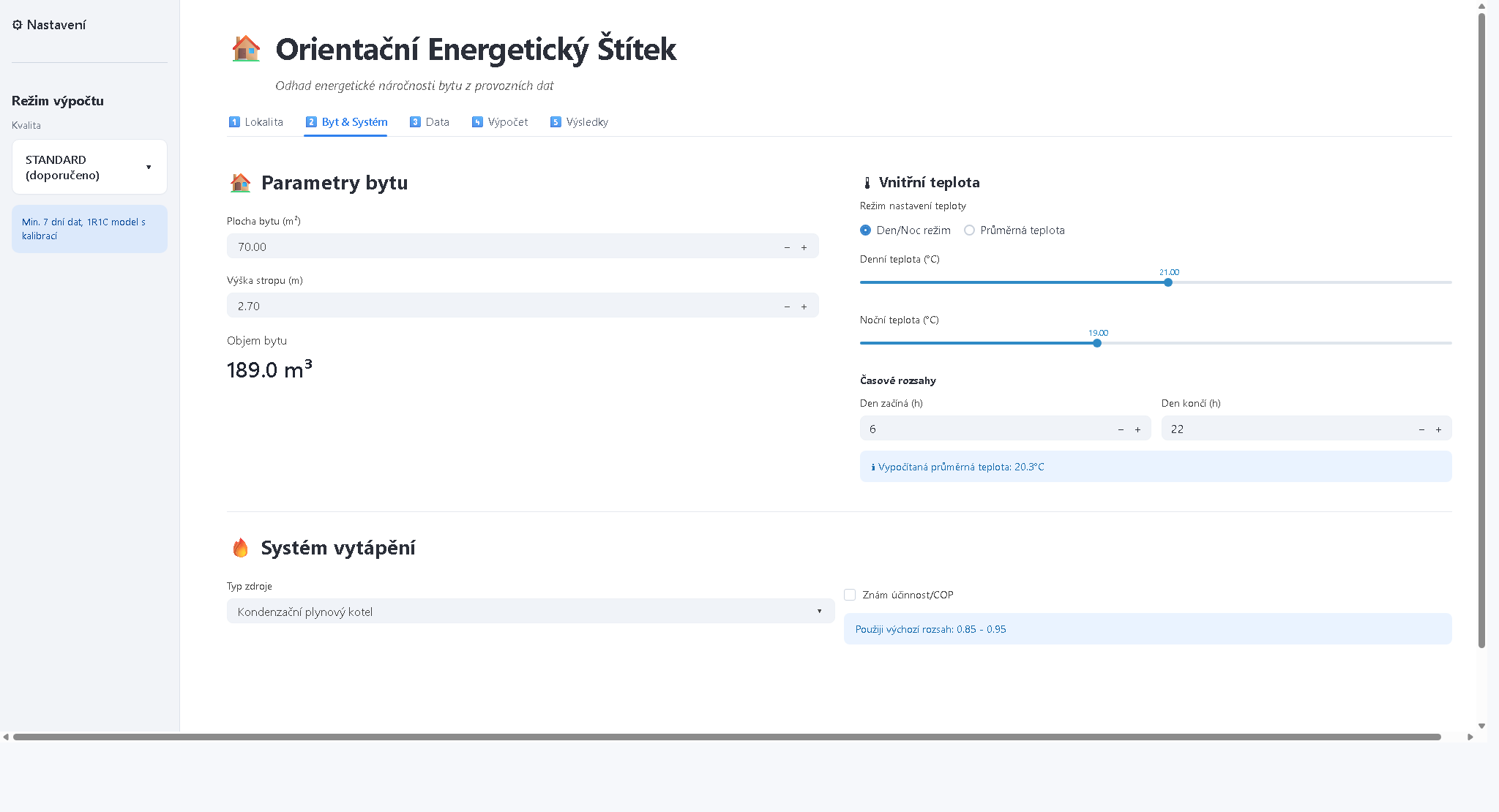Go to the Data tab
1499x812 pixels.
point(430,122)
